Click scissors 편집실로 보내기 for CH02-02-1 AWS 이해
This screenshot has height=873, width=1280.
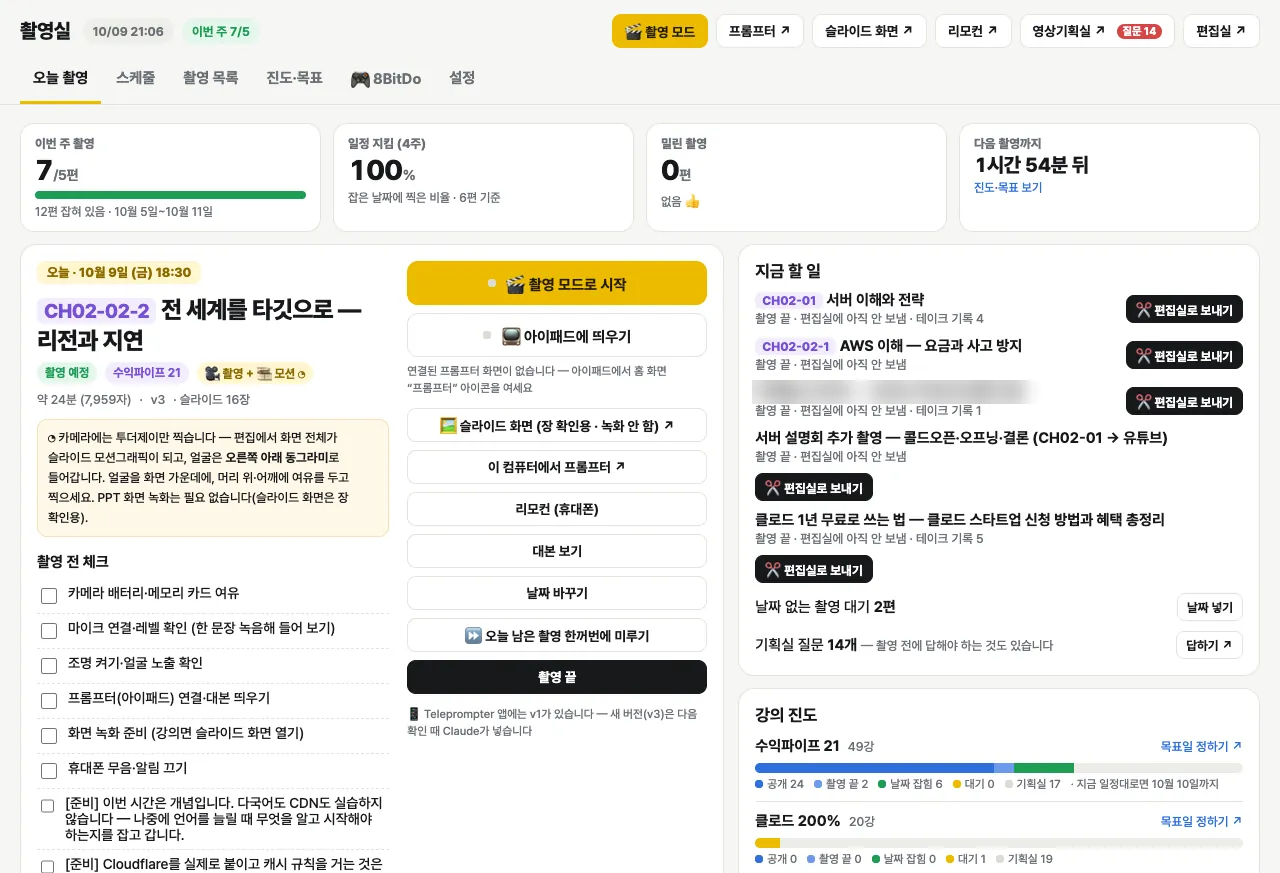pos(1184,356)
